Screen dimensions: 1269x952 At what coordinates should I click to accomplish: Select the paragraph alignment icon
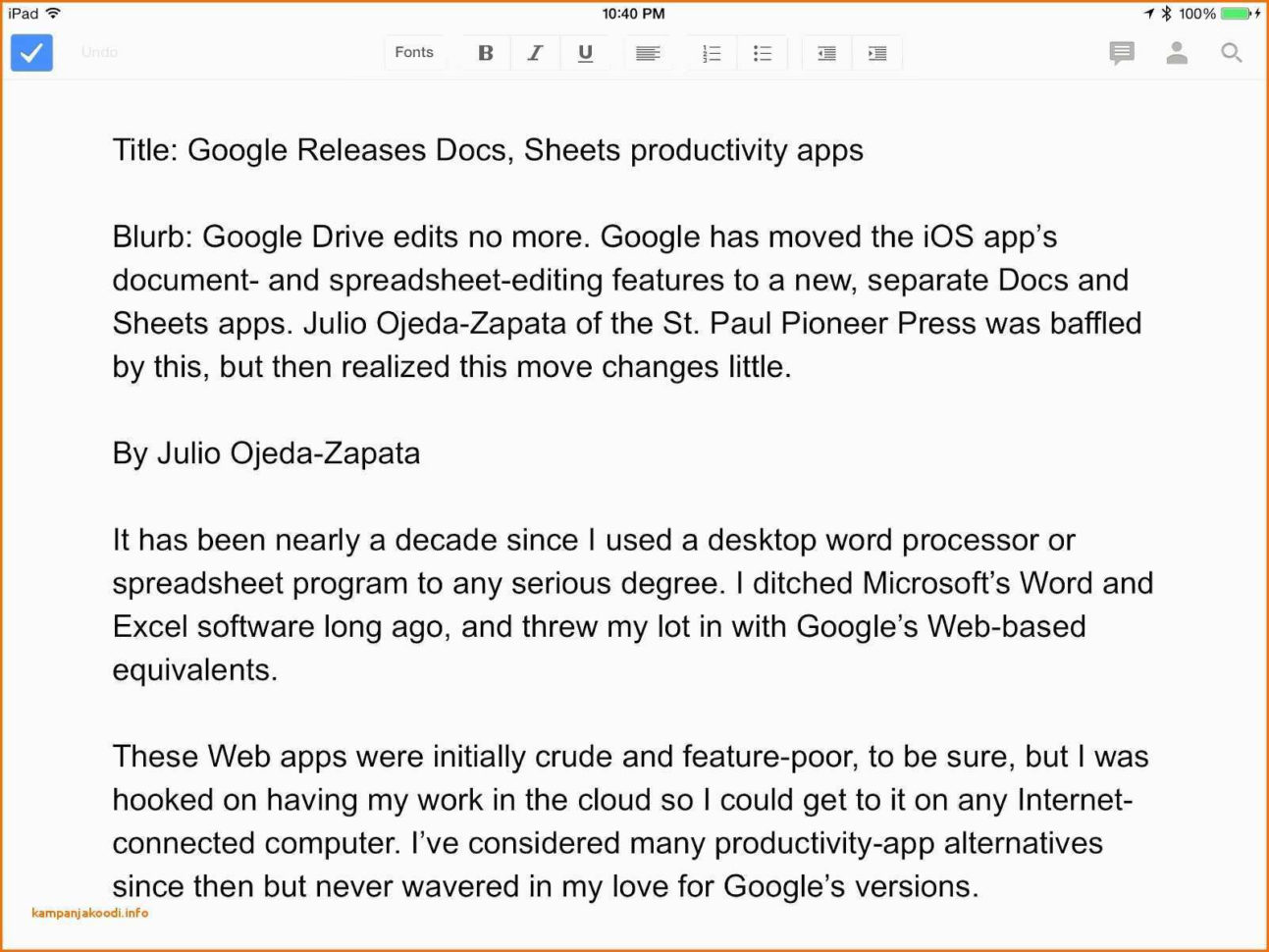pyautogui.click(x=648, y=53)
